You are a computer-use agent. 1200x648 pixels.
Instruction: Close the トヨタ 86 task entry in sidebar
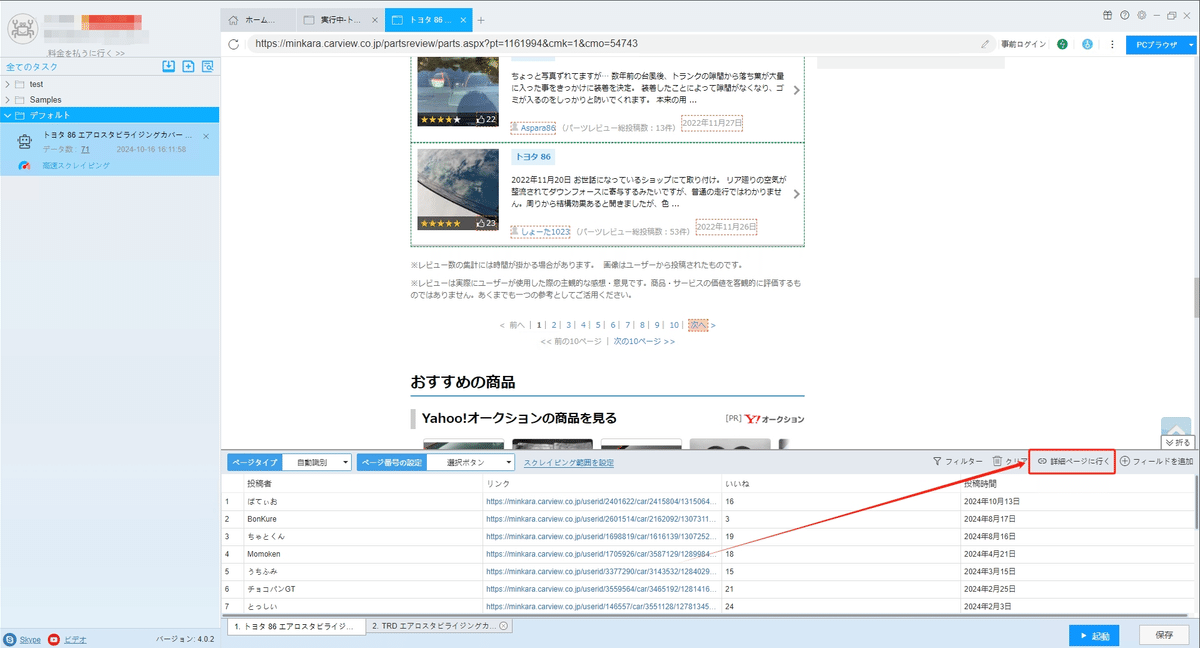click(x=206, y=136)
